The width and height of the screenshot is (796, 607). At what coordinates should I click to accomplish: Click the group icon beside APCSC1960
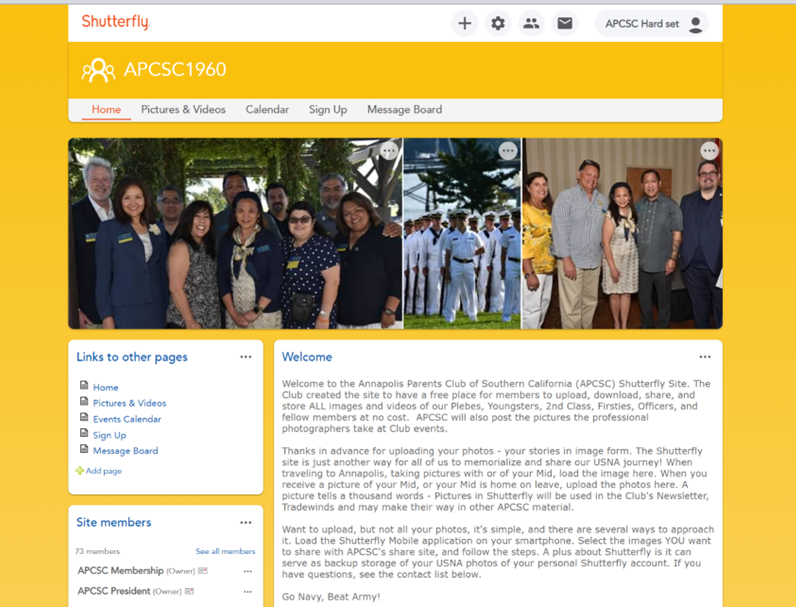pyautogui.click(x=98, y=70)
